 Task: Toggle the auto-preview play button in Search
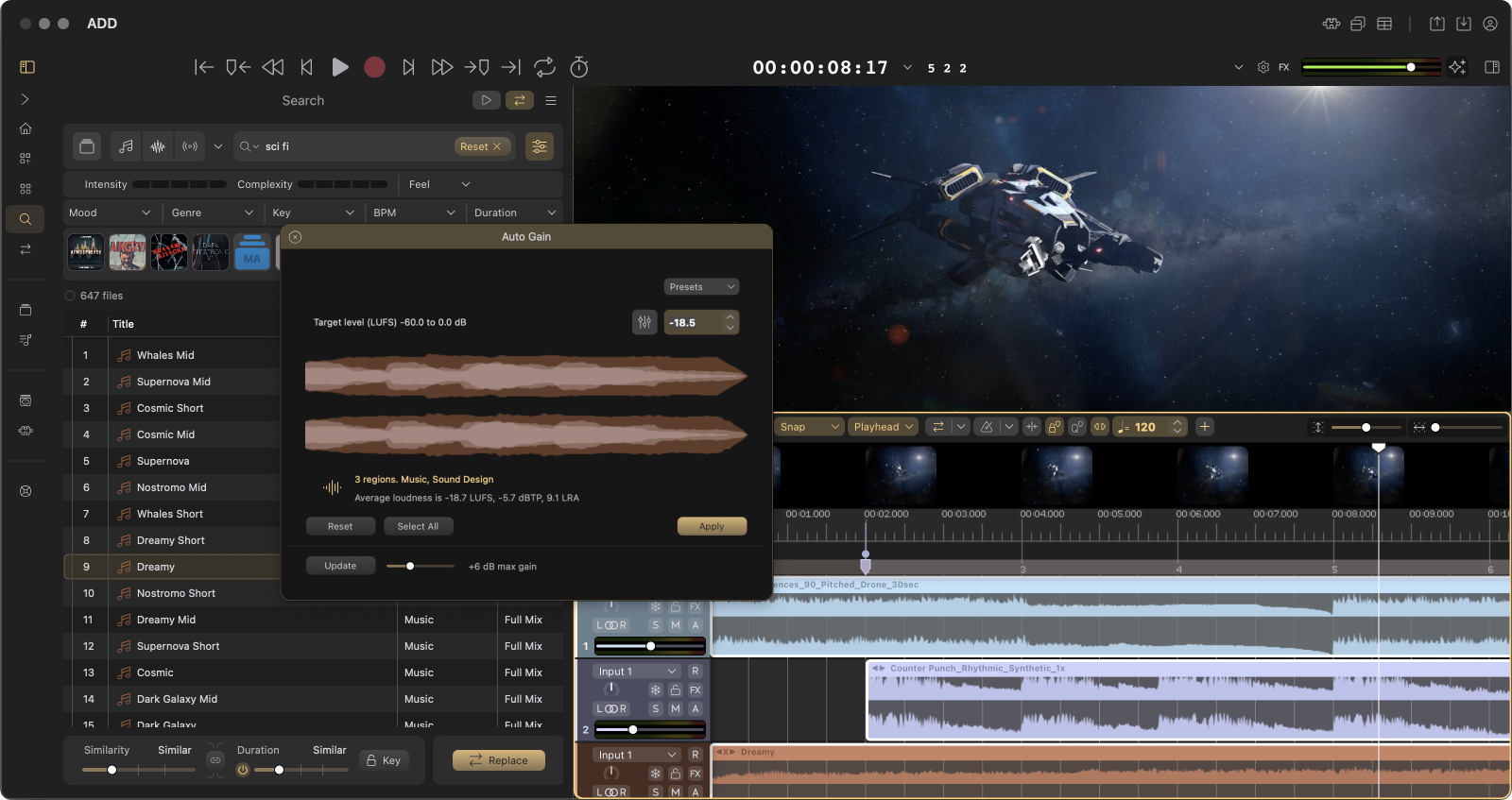(x=486, y=100)
